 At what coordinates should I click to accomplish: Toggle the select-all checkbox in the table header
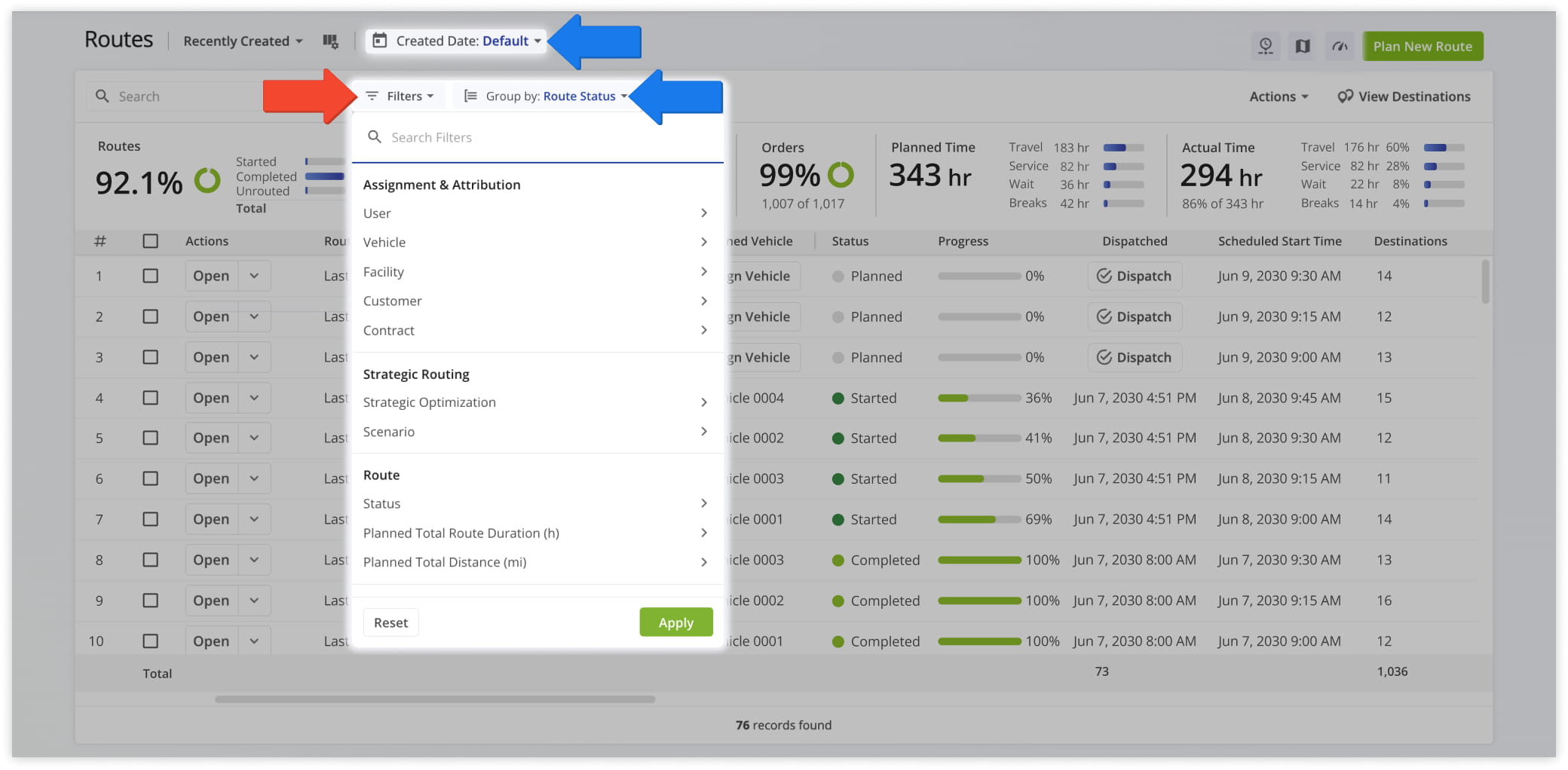151,241
